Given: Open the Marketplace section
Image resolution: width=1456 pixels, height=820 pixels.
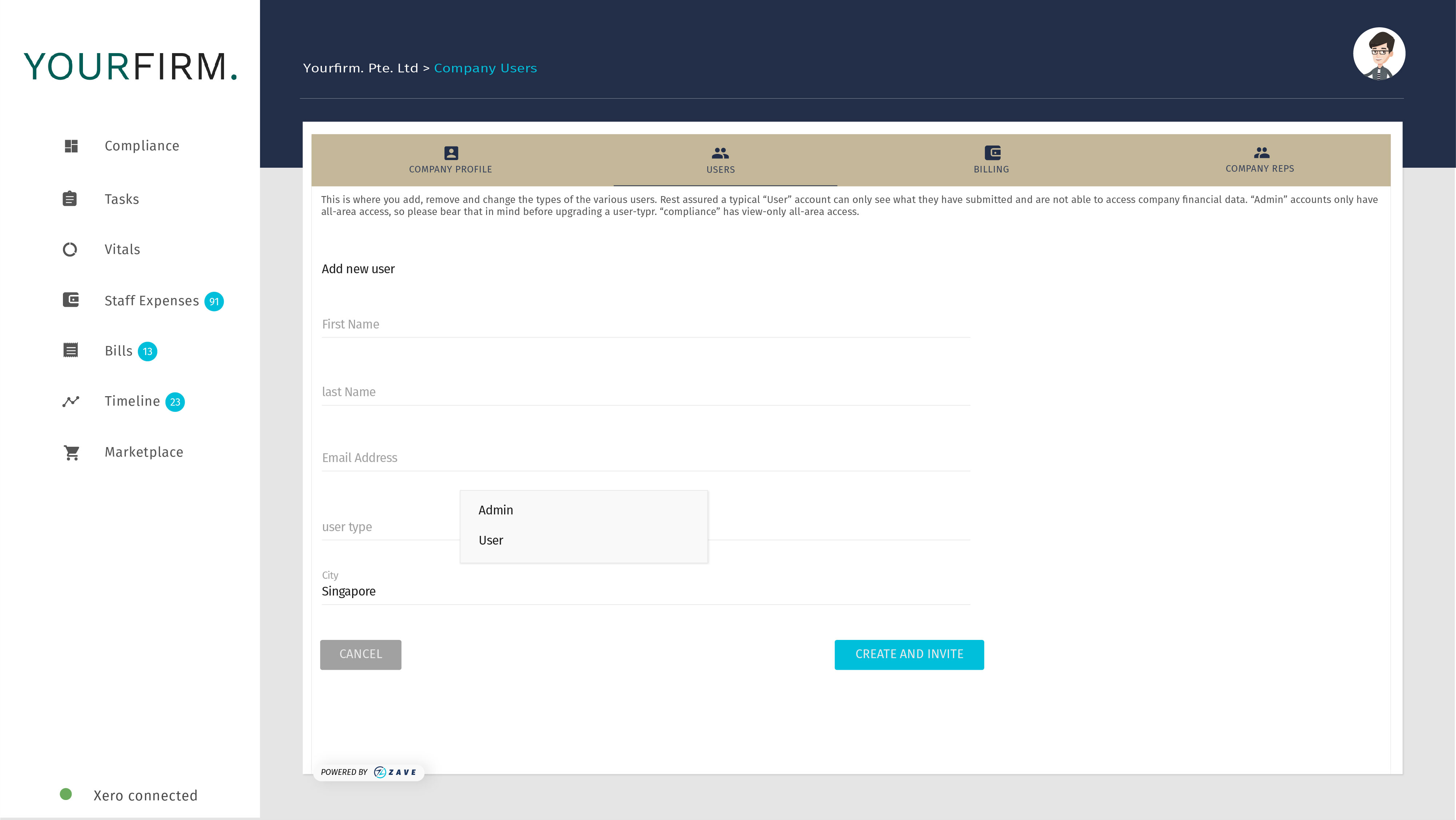Looking at the screenshot, I should tap(144, 453).
